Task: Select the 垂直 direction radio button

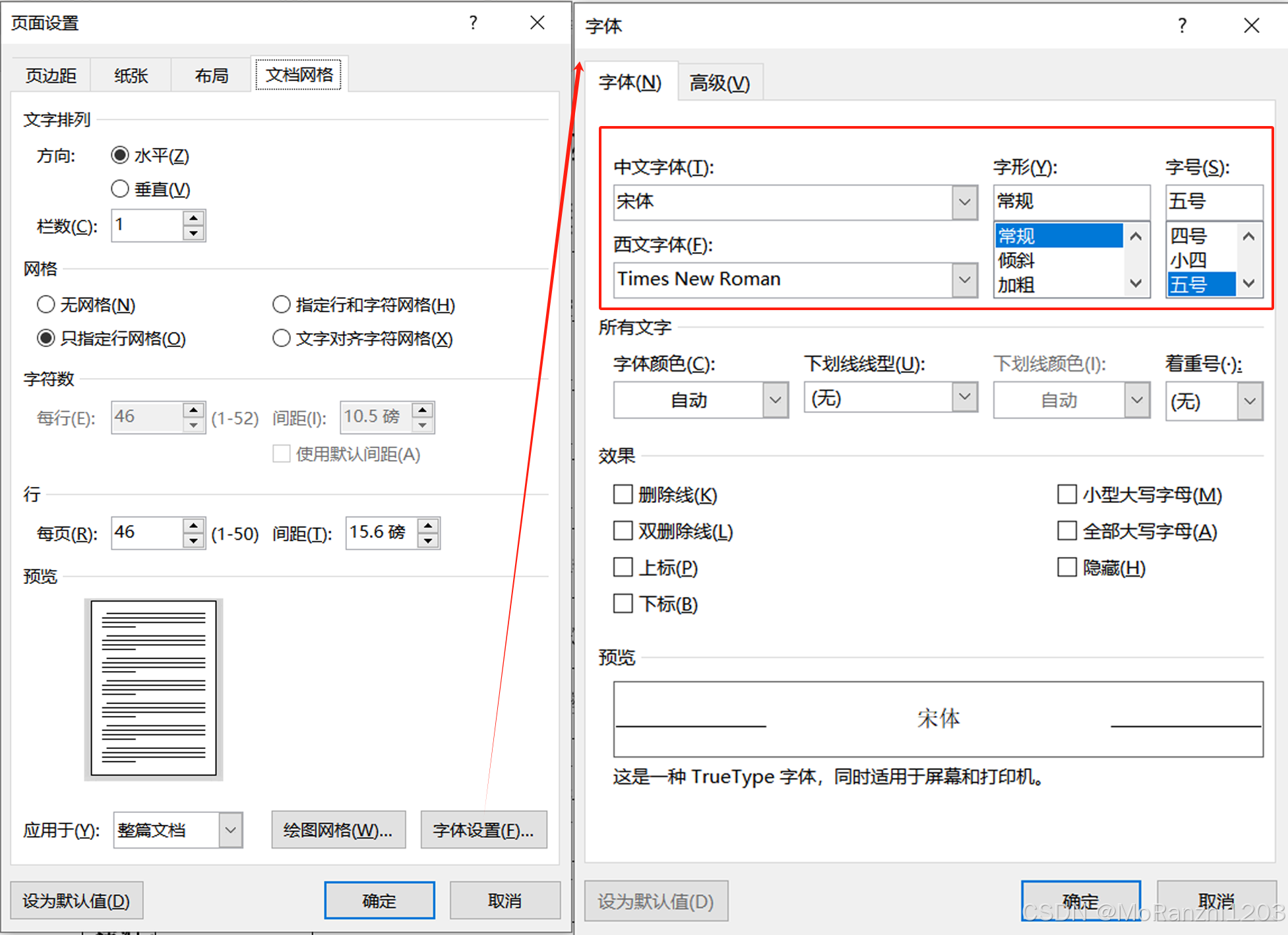Action: click(120, 189)
